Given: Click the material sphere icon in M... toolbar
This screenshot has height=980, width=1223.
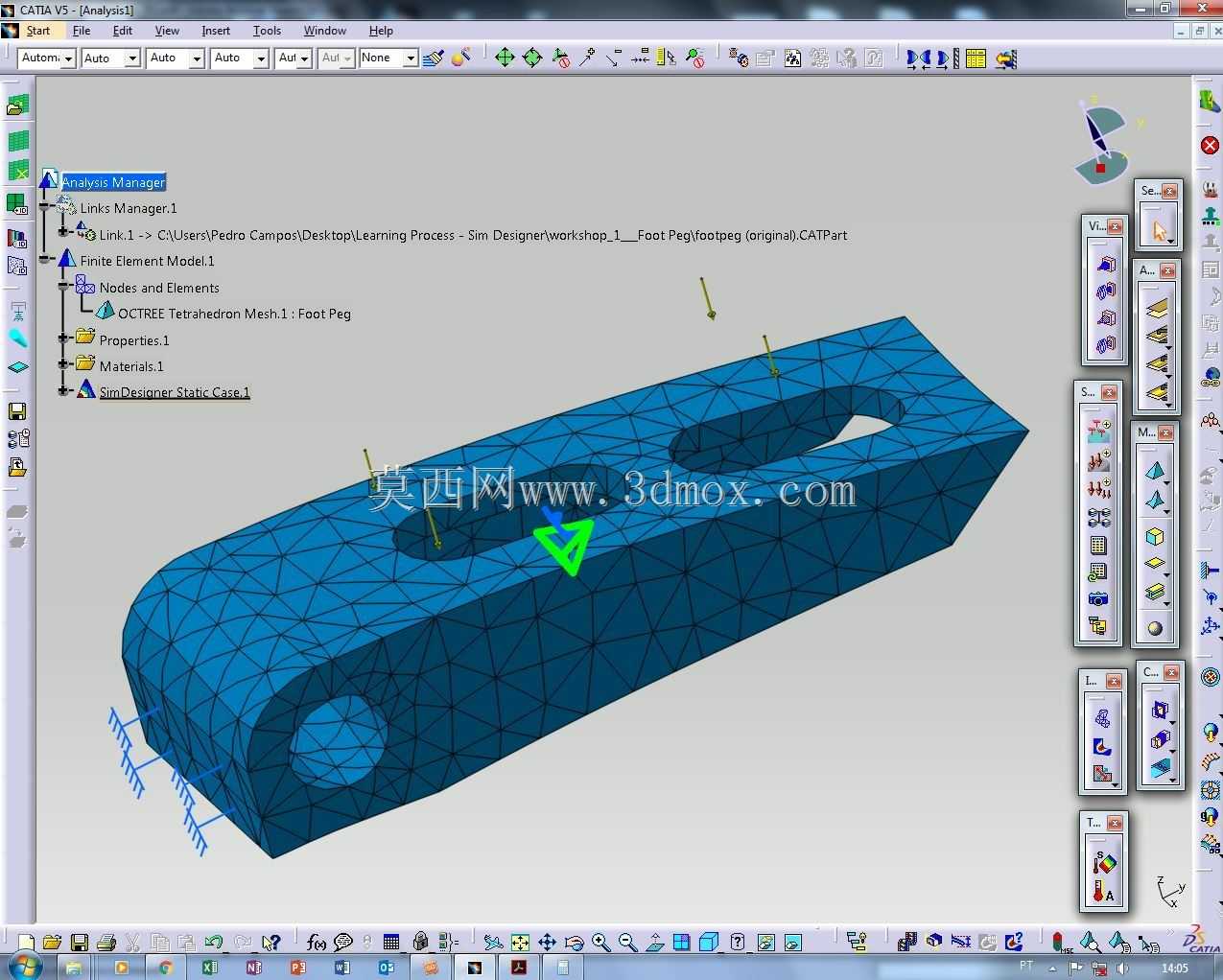Looking at the screenshot, I should [1155, 628].
